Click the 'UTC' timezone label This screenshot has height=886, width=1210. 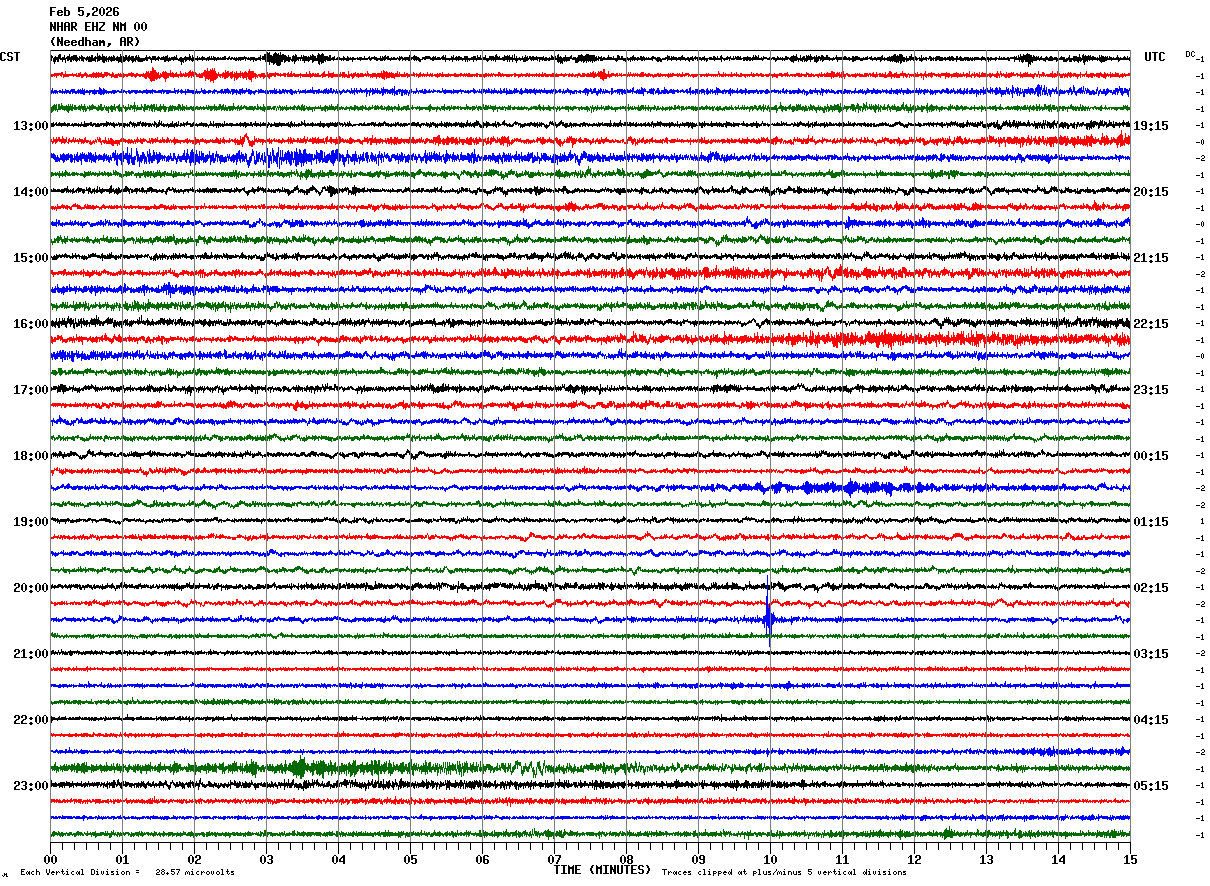[x=1155, y=57]
